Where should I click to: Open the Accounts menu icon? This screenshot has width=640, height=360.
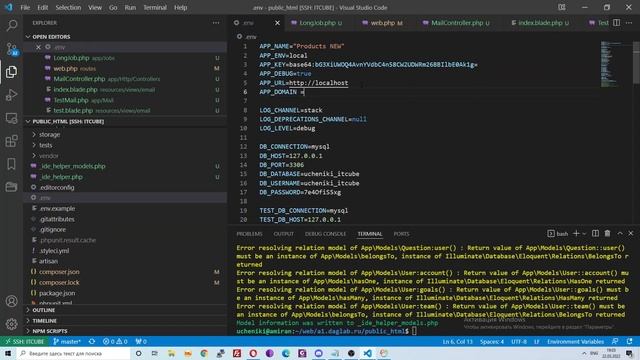(x=11, y=301)
